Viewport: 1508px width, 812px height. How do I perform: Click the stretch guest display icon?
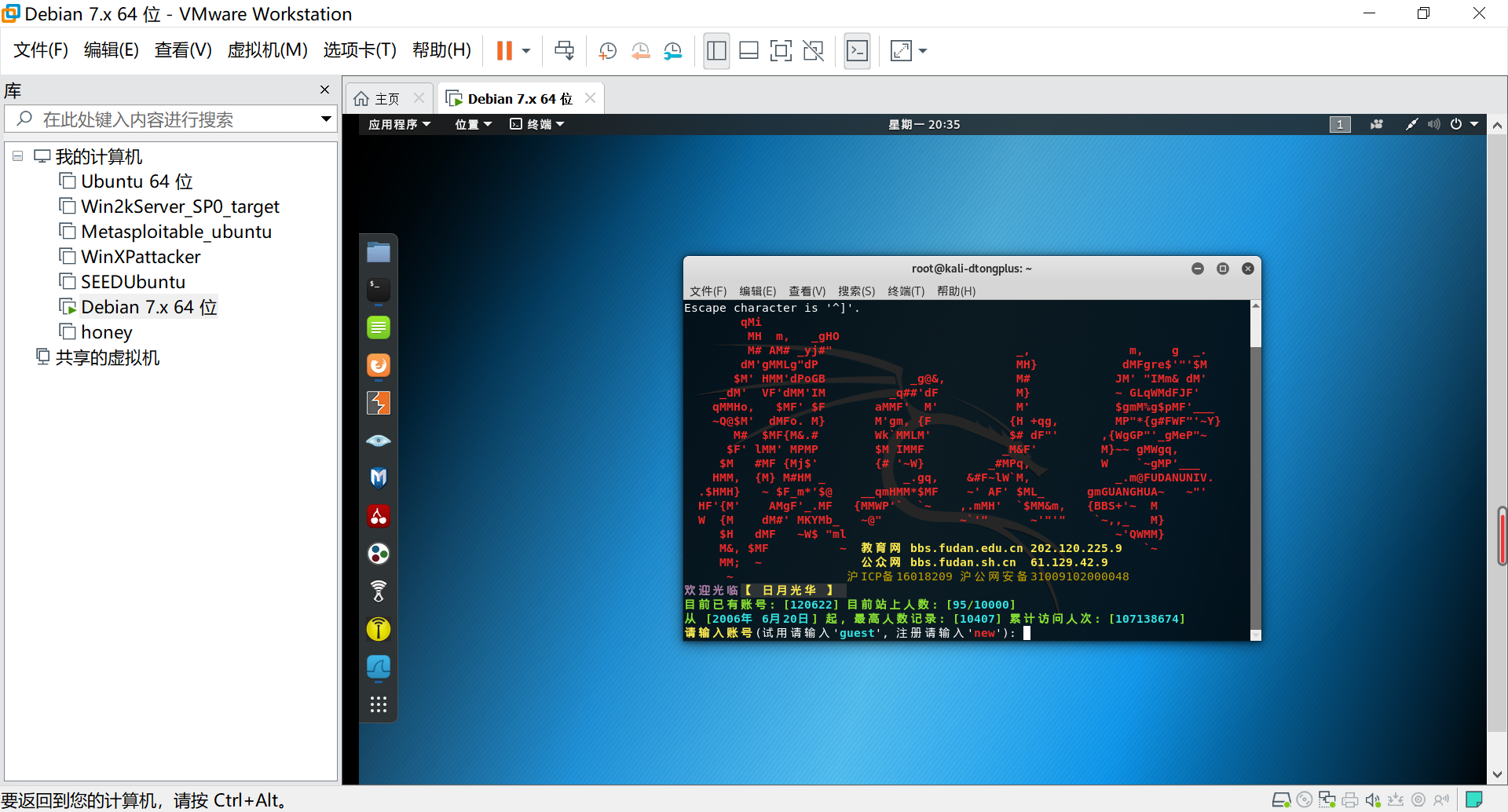tap(901, 51)
